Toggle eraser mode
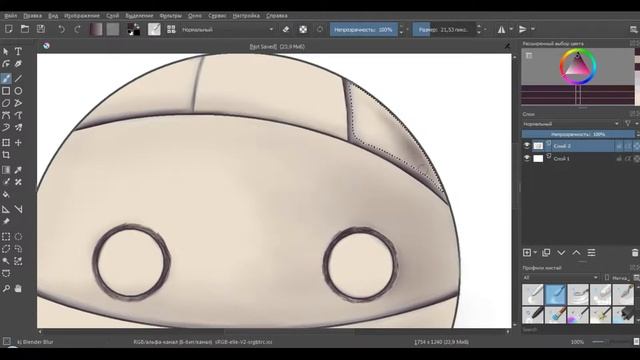 pyautogui.click(x=286, y=29)
